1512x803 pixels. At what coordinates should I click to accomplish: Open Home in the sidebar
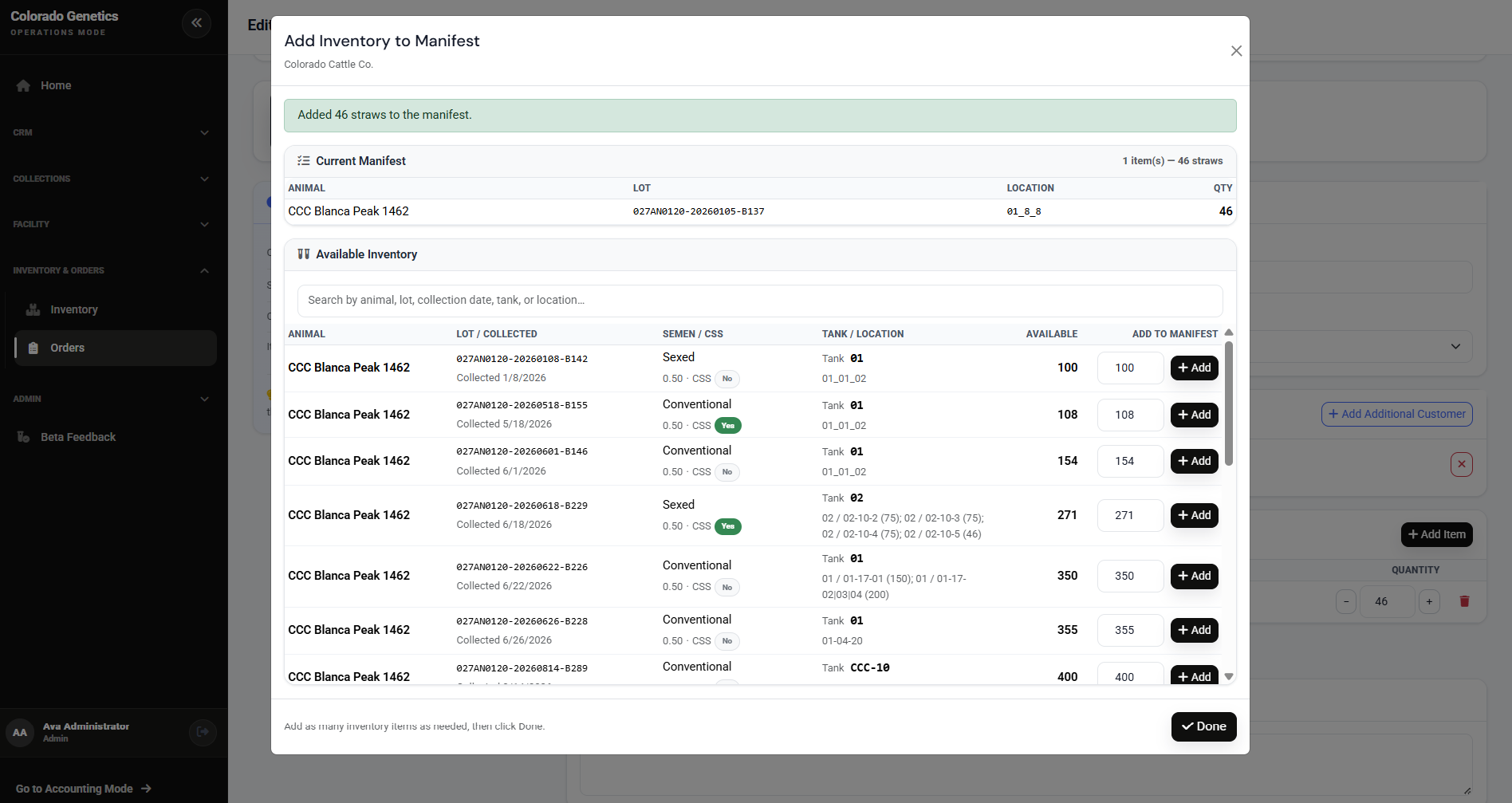click(56, 85)
